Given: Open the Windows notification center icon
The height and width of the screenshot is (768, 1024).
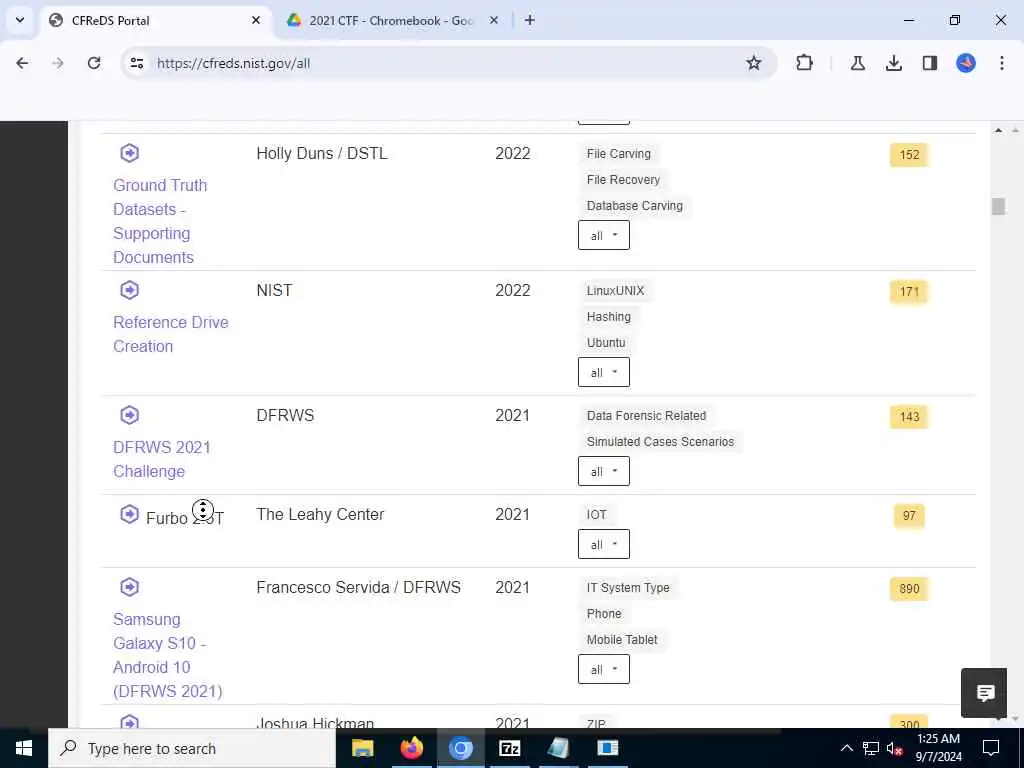Looking at the screenshot, I should [x=991, y=748].
